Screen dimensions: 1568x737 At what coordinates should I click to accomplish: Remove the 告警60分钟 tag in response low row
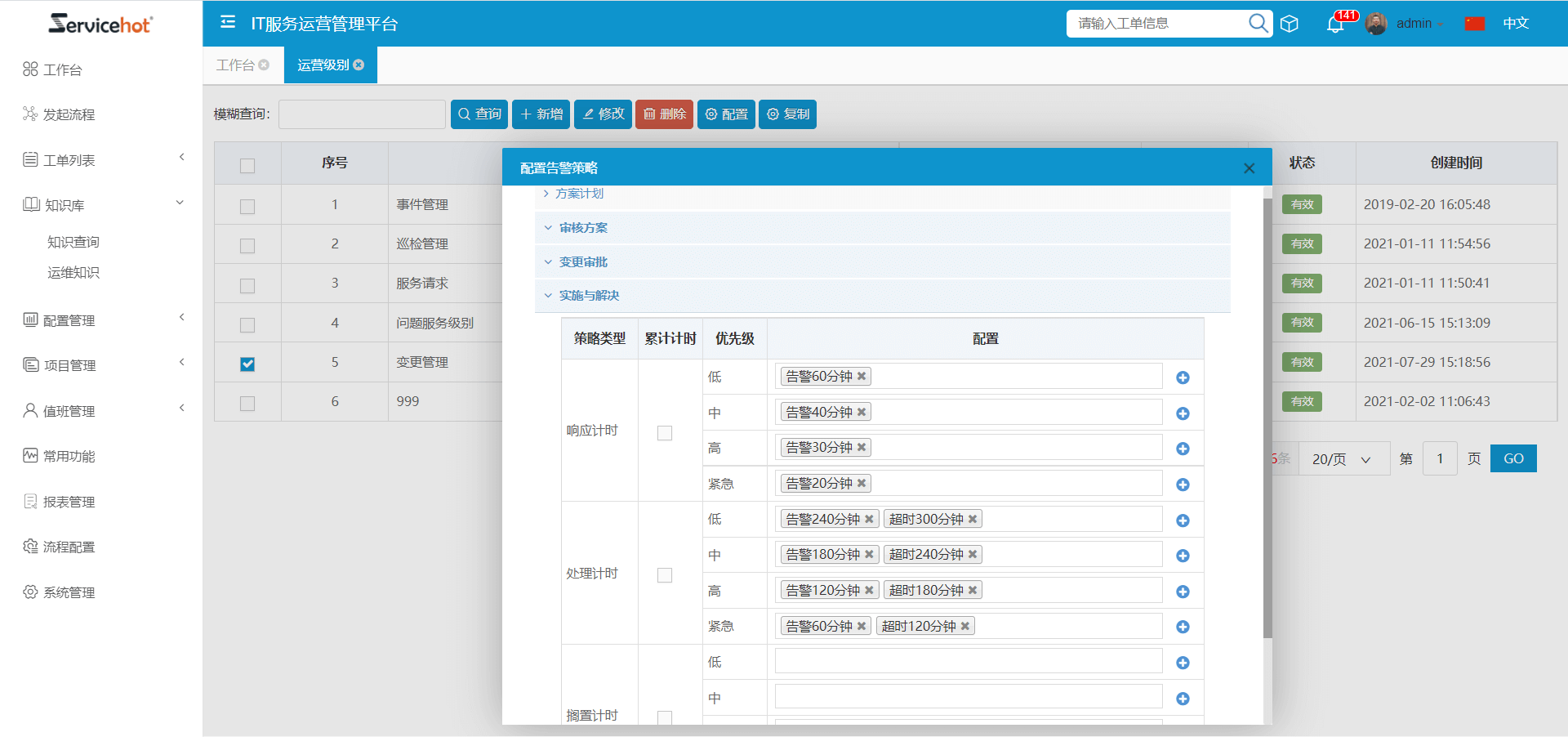pos(862,377)
